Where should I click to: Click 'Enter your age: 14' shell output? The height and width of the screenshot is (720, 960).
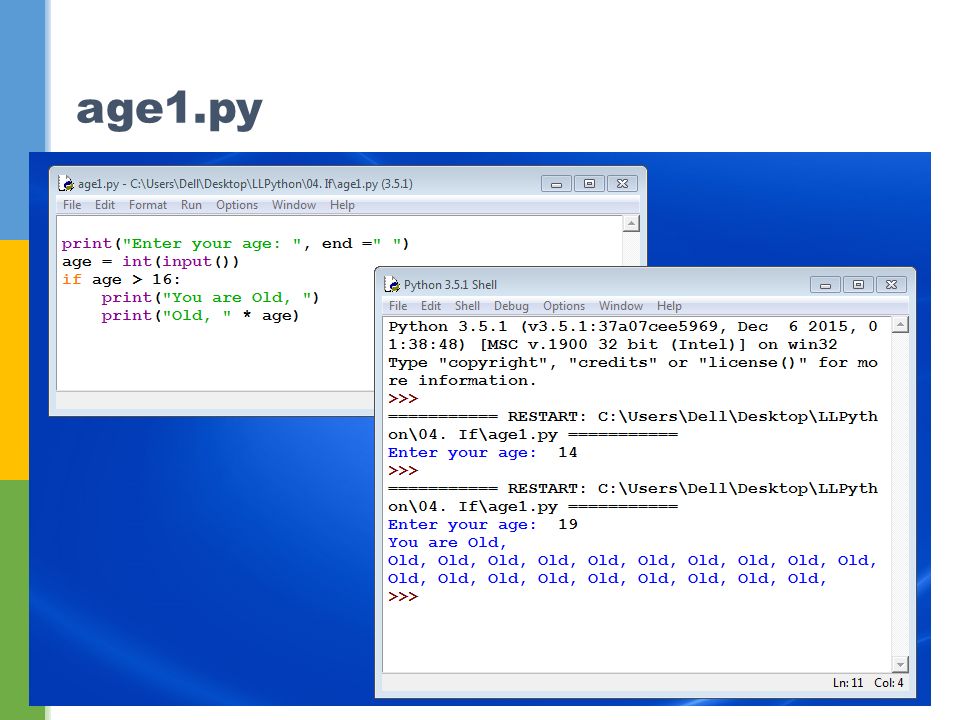pos(482,452)
